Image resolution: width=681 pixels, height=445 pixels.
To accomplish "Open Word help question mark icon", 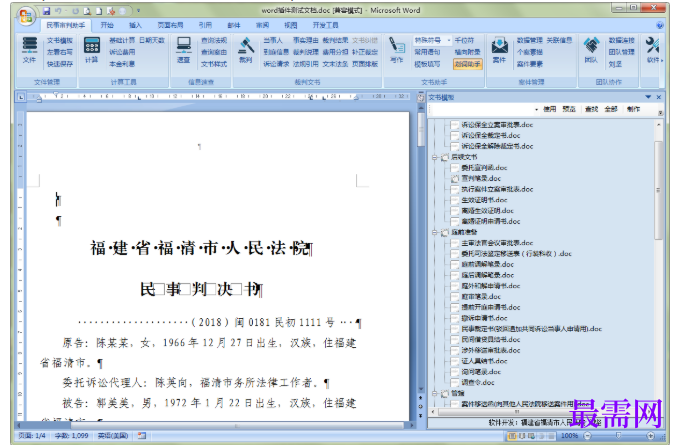I will [660, 25].
